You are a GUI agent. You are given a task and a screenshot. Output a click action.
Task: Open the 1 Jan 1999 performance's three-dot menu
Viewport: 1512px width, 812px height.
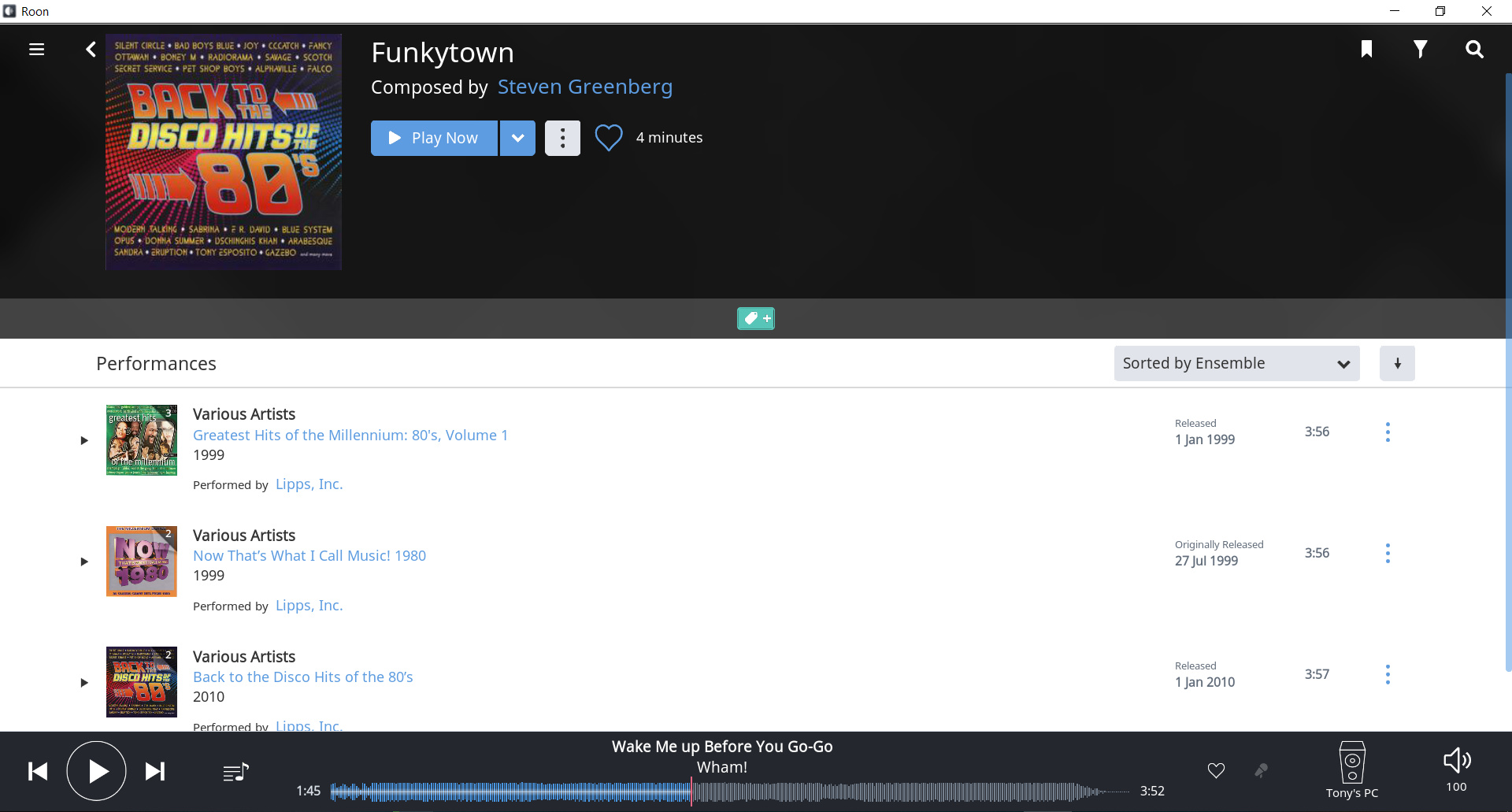(x=1388, y=432)
